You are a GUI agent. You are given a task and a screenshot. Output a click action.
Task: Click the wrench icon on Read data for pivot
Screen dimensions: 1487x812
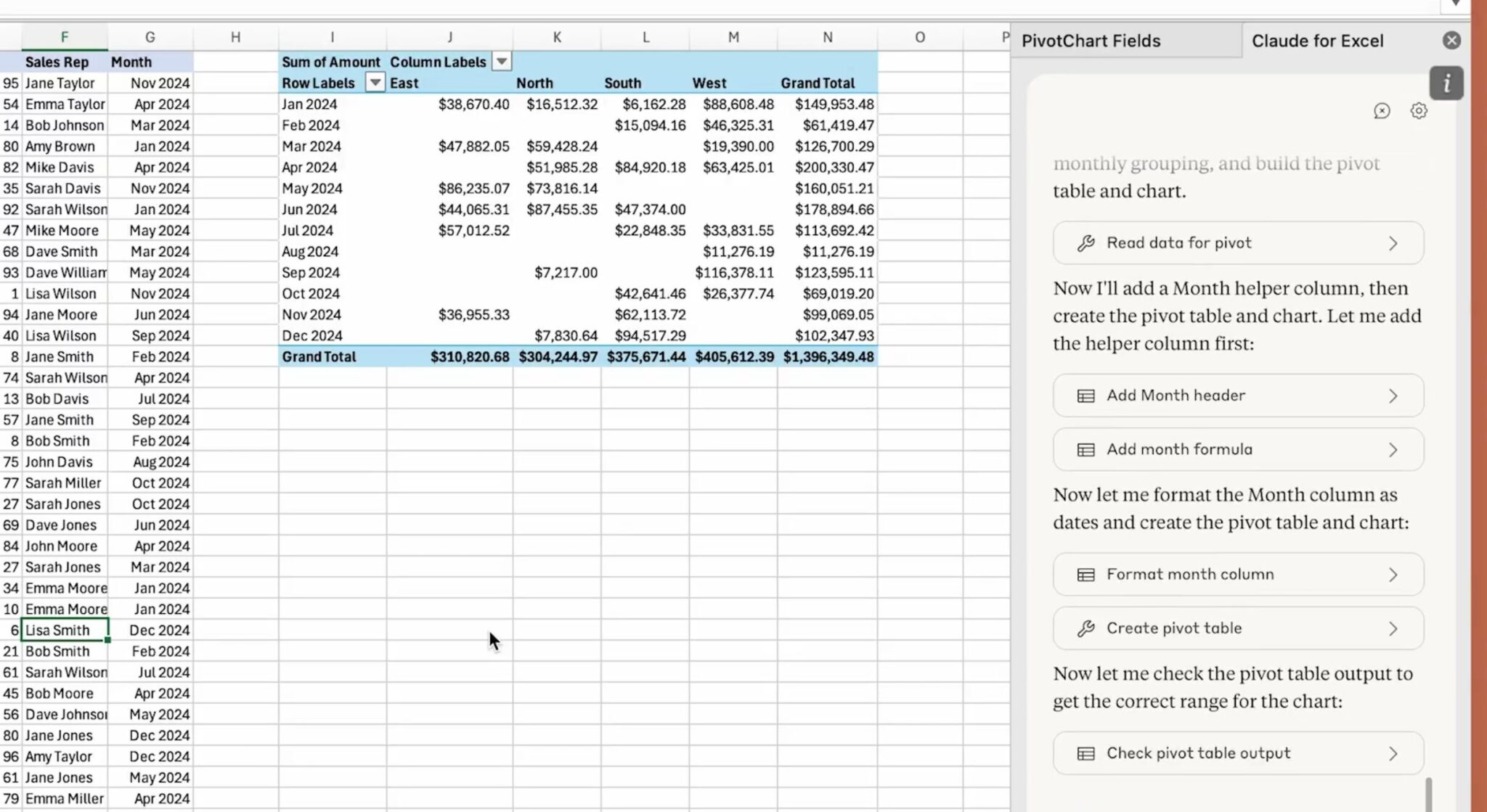1086,243
